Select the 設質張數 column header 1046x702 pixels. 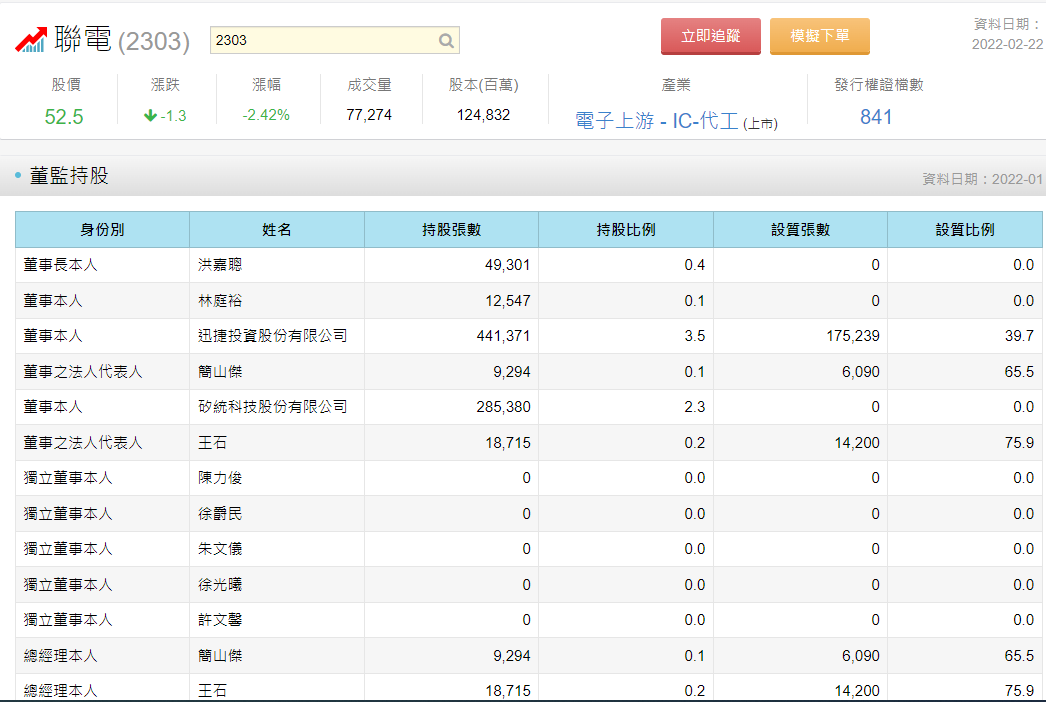pos(801,230)
